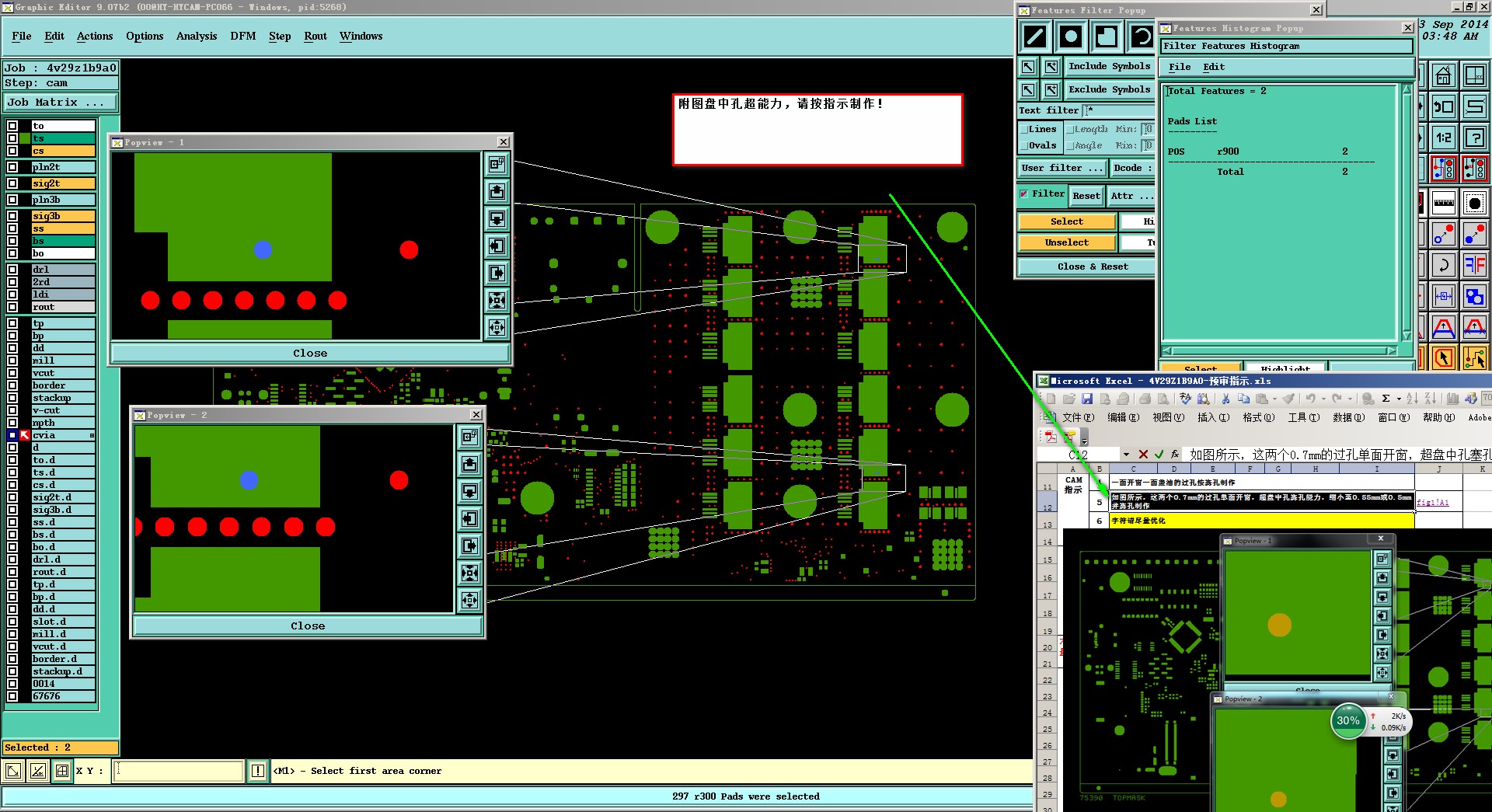
Task: Click the pan up icon in Popview 1
Action: (497, 191)
